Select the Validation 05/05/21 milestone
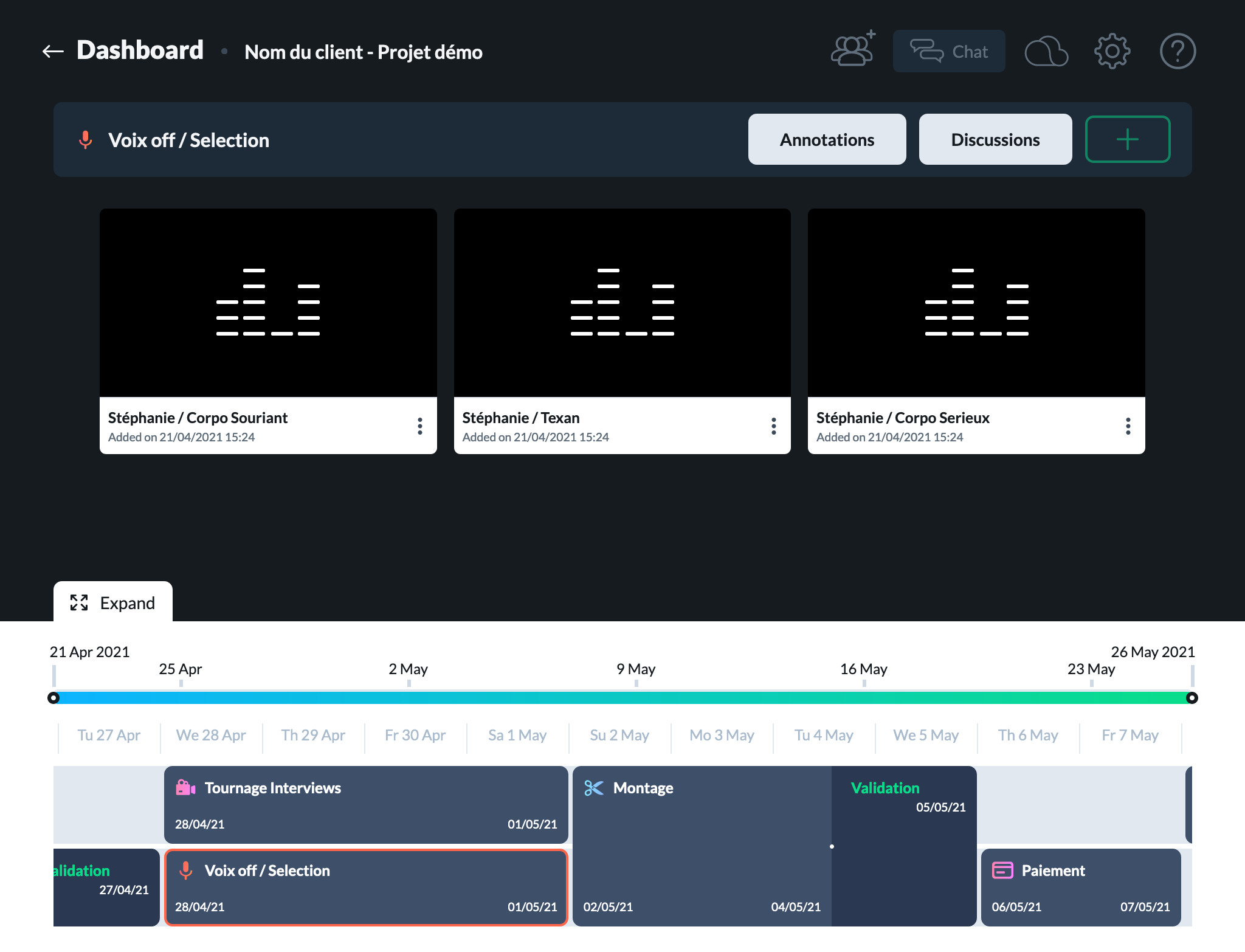The width and height of the screenshot is (1245, 952). point(904,846)
